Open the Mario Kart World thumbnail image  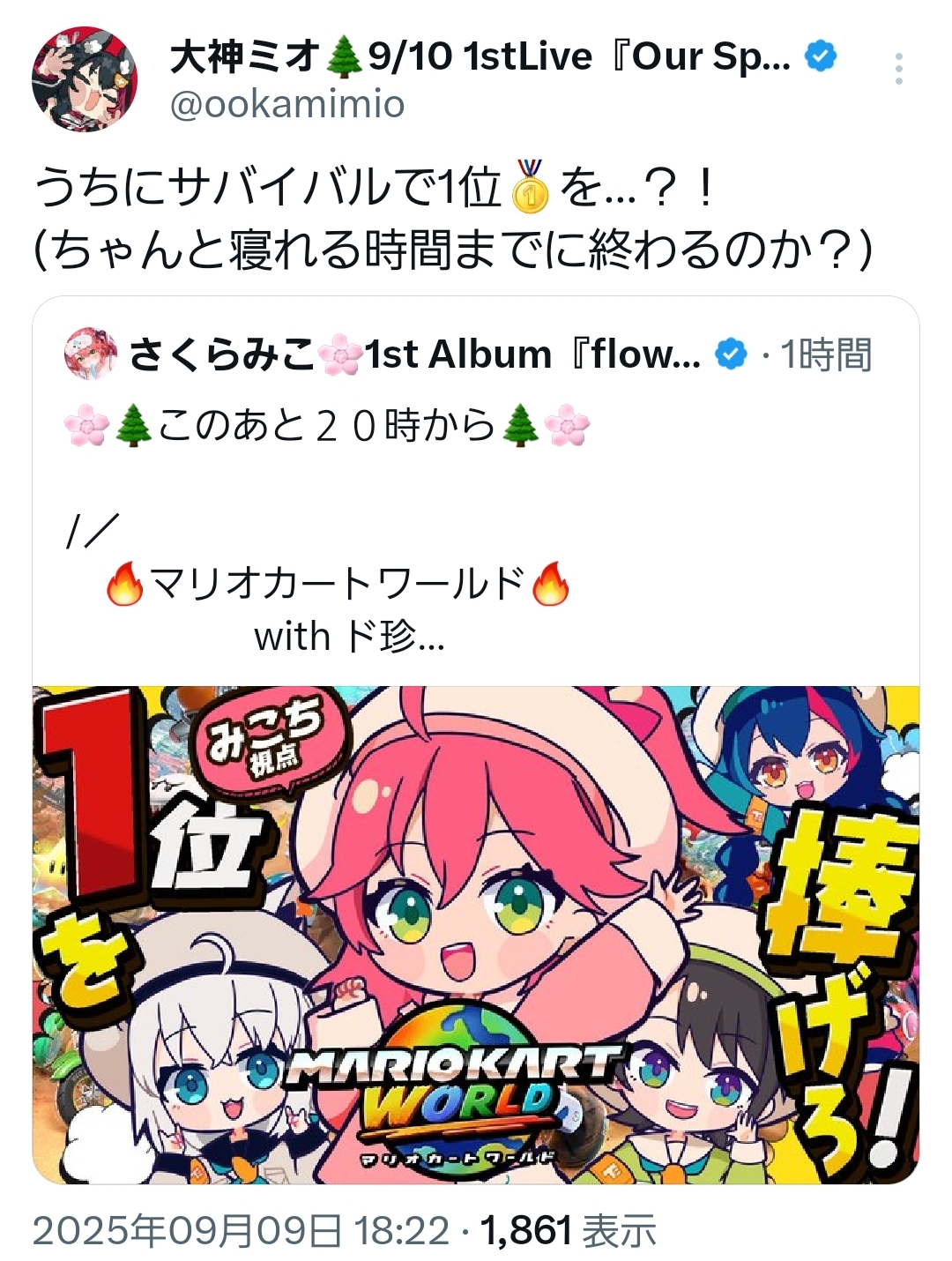(x=476, y=935)
